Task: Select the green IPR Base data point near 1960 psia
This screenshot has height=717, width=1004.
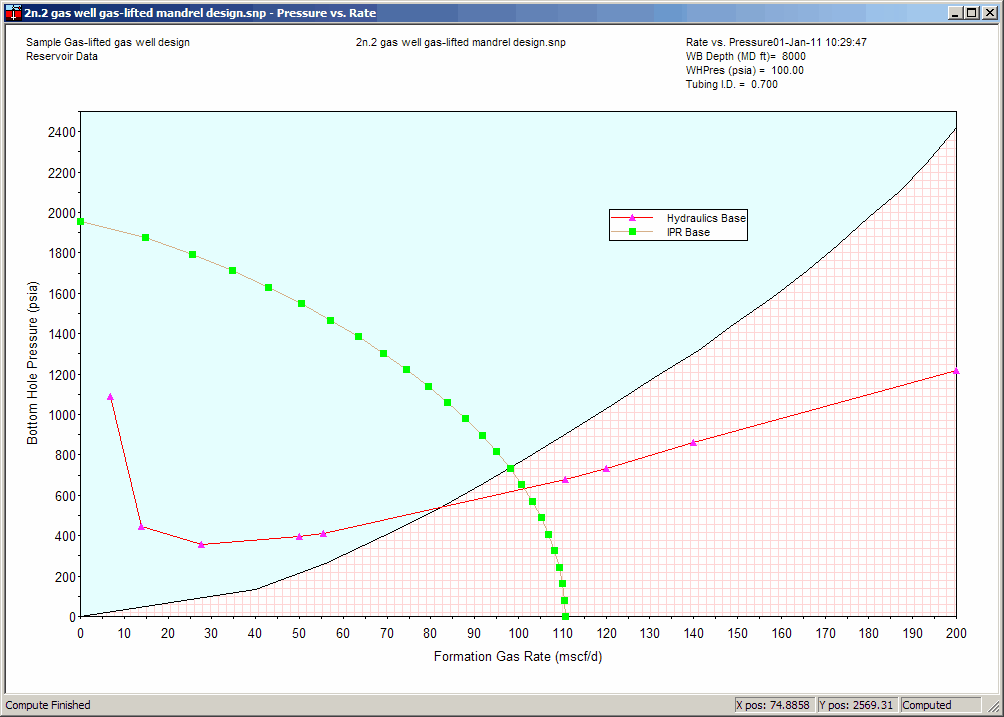Action: tap(80, 220)
